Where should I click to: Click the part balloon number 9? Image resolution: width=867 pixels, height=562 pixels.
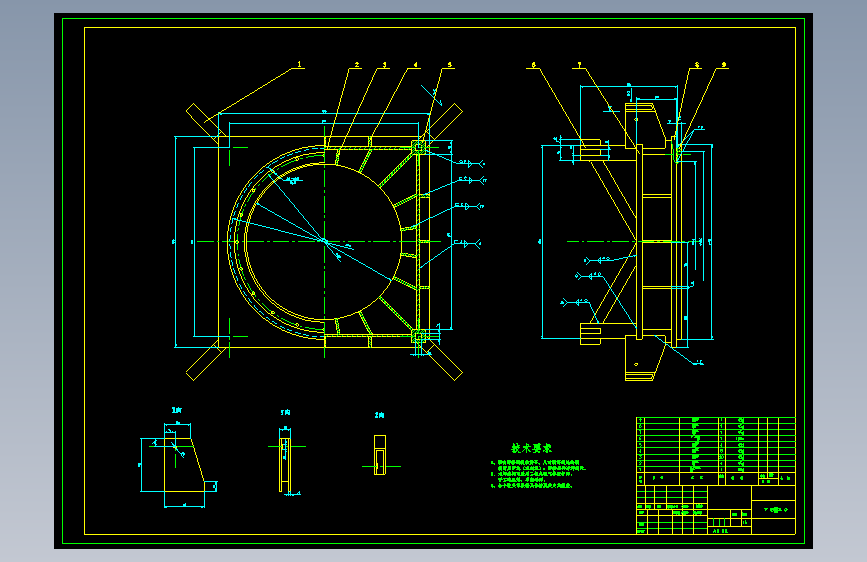(723, 65)
